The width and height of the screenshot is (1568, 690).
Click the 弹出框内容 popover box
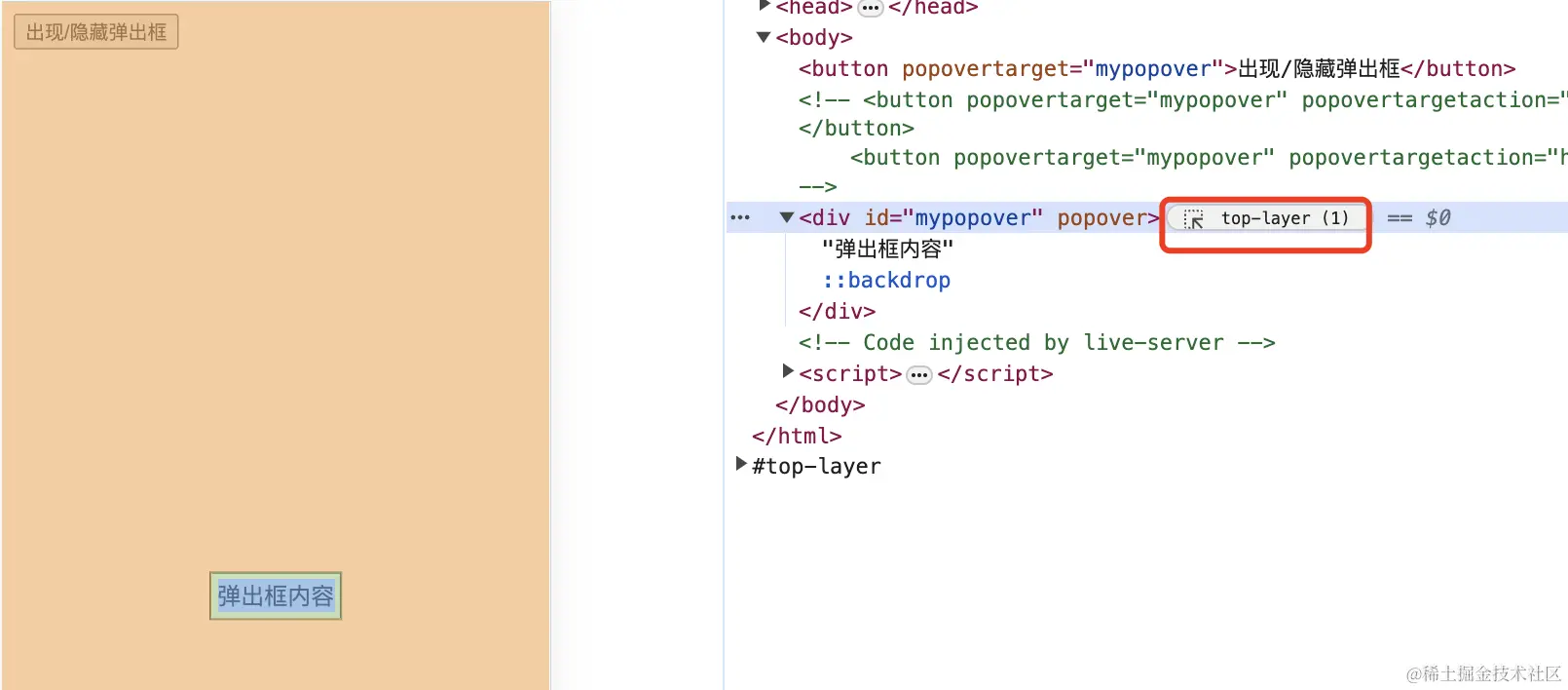tap(276, 595)
